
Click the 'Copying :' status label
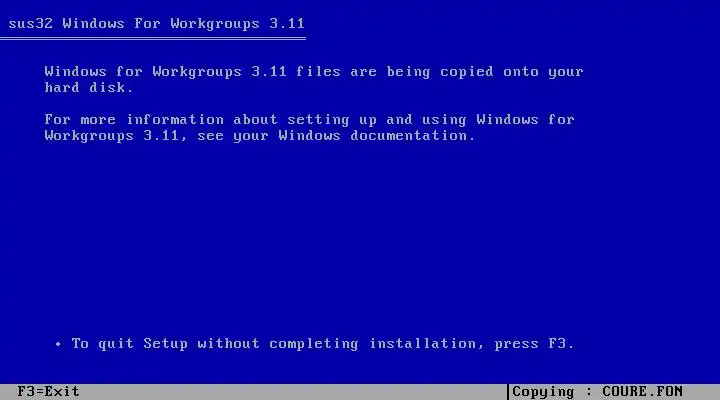[x=550, y=392]
